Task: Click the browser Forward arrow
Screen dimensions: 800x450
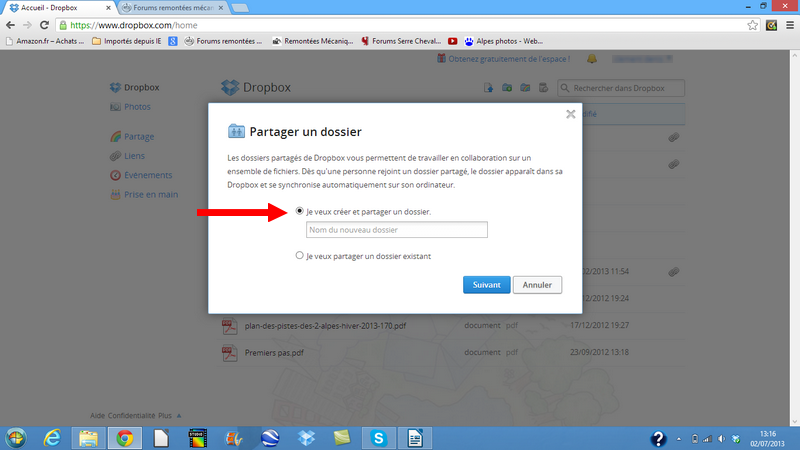Action: pos(27,25)
